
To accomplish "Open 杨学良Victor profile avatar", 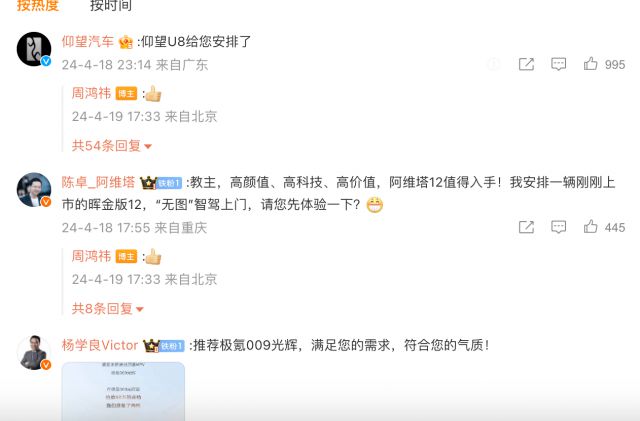I will (34, 353).
